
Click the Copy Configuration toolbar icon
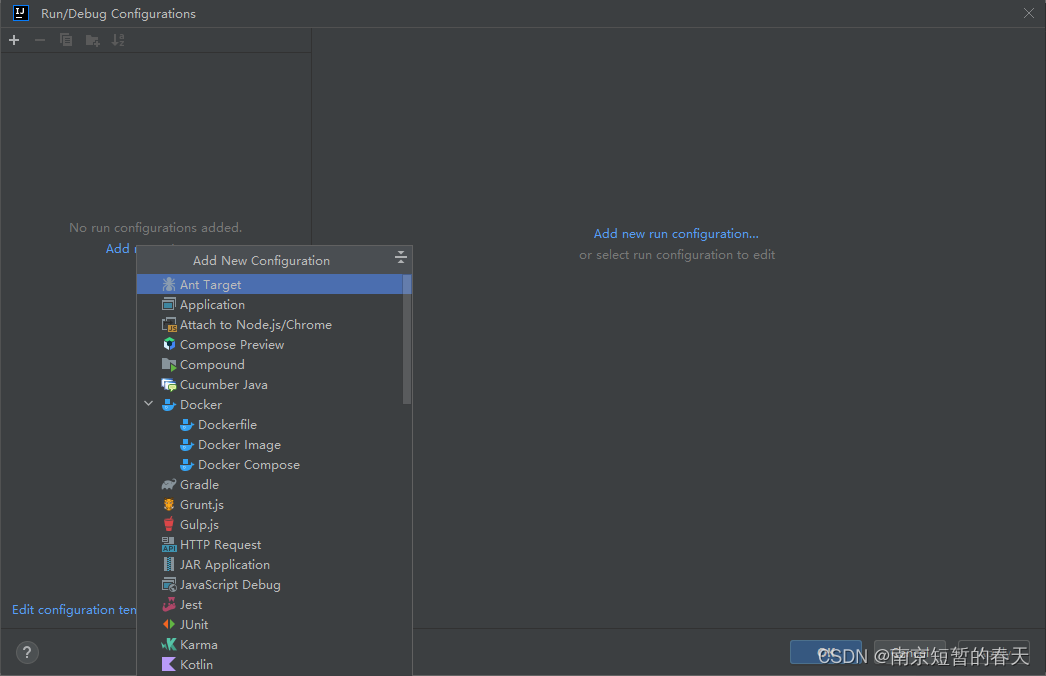[x=66, y=40]
